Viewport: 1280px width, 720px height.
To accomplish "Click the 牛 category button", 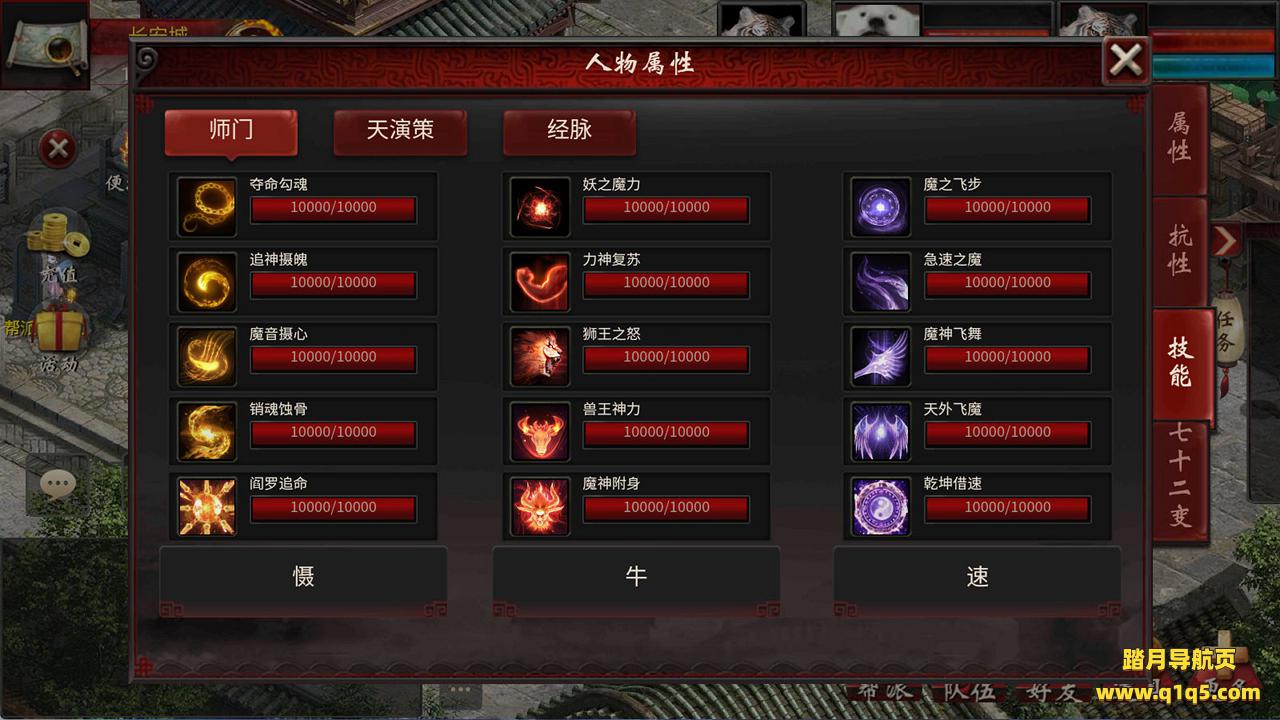I will click(636, 577).
